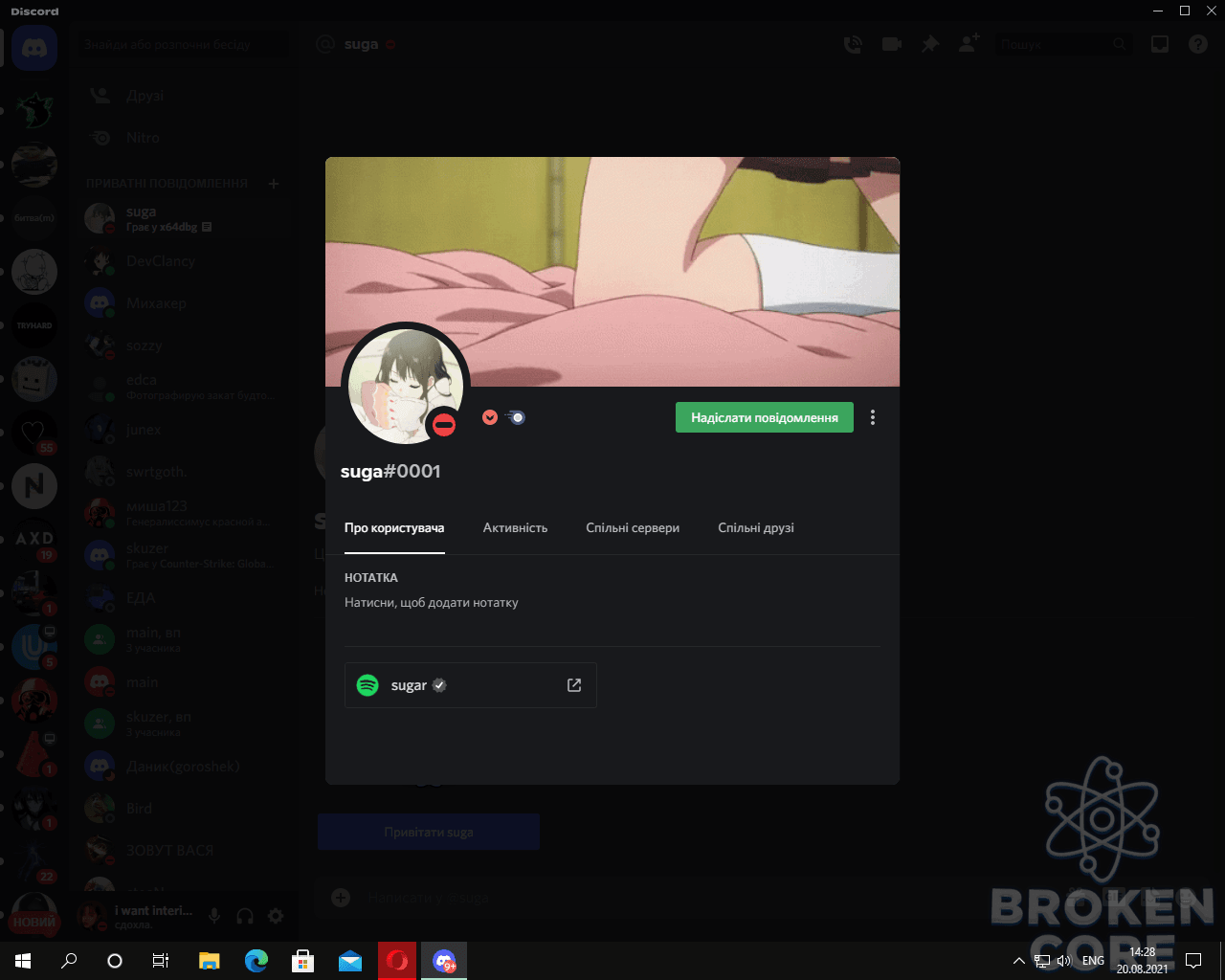This screenshot has width=1225, height=980.
Task: Click the Discord home logo in sidebar
Action: pos(34,48)
